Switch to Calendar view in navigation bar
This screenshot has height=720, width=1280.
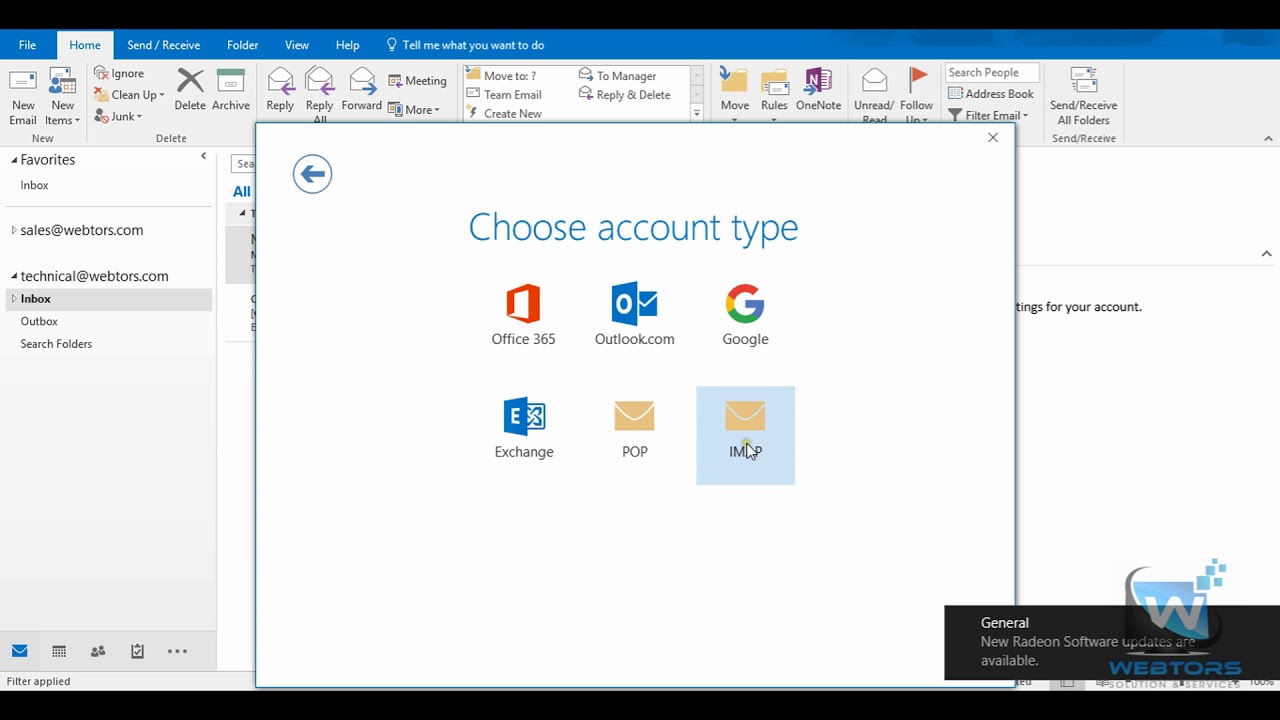click(59, 651)
